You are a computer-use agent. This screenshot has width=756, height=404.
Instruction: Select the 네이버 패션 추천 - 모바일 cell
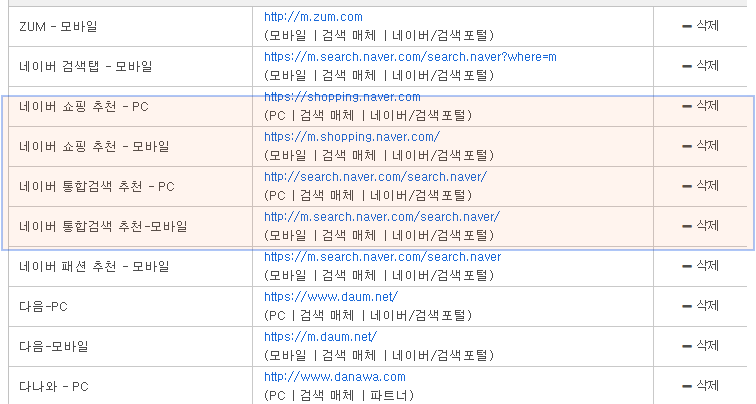pos(130,267)
